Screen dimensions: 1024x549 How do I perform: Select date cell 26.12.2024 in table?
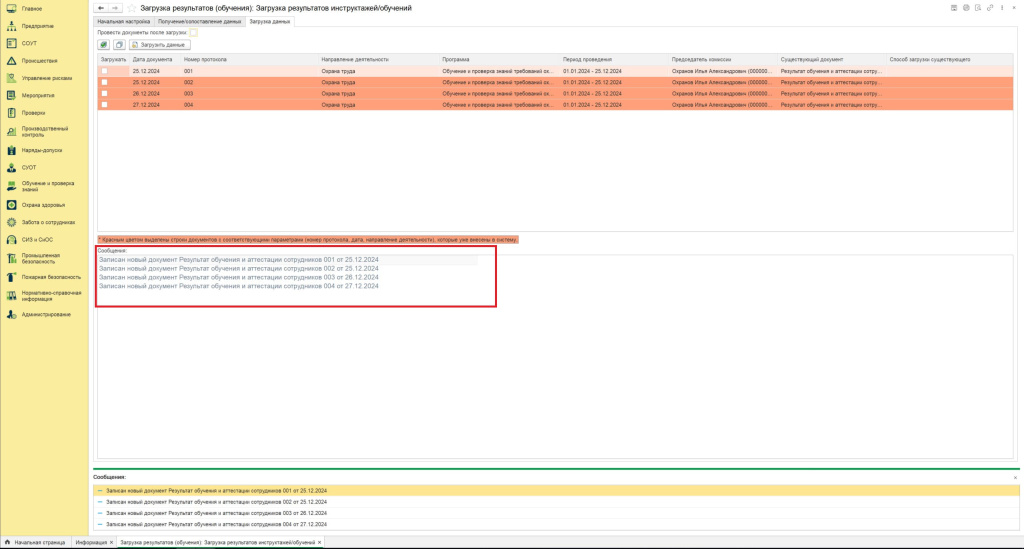coord(155,93)
